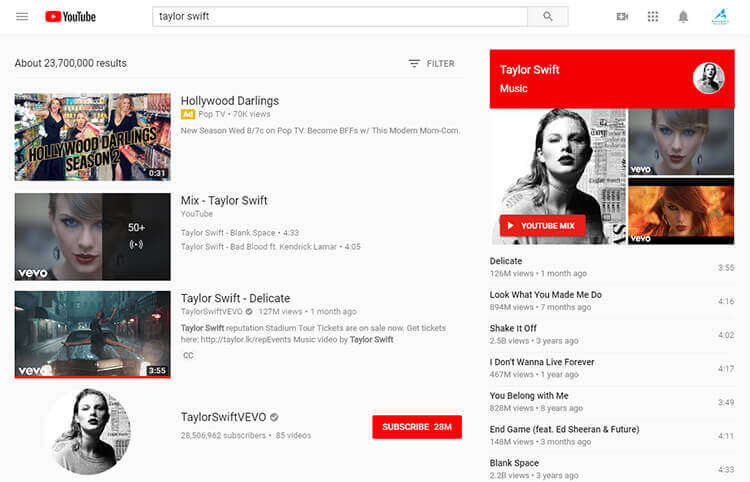Go to the YouTube home logo

(70, 17)
